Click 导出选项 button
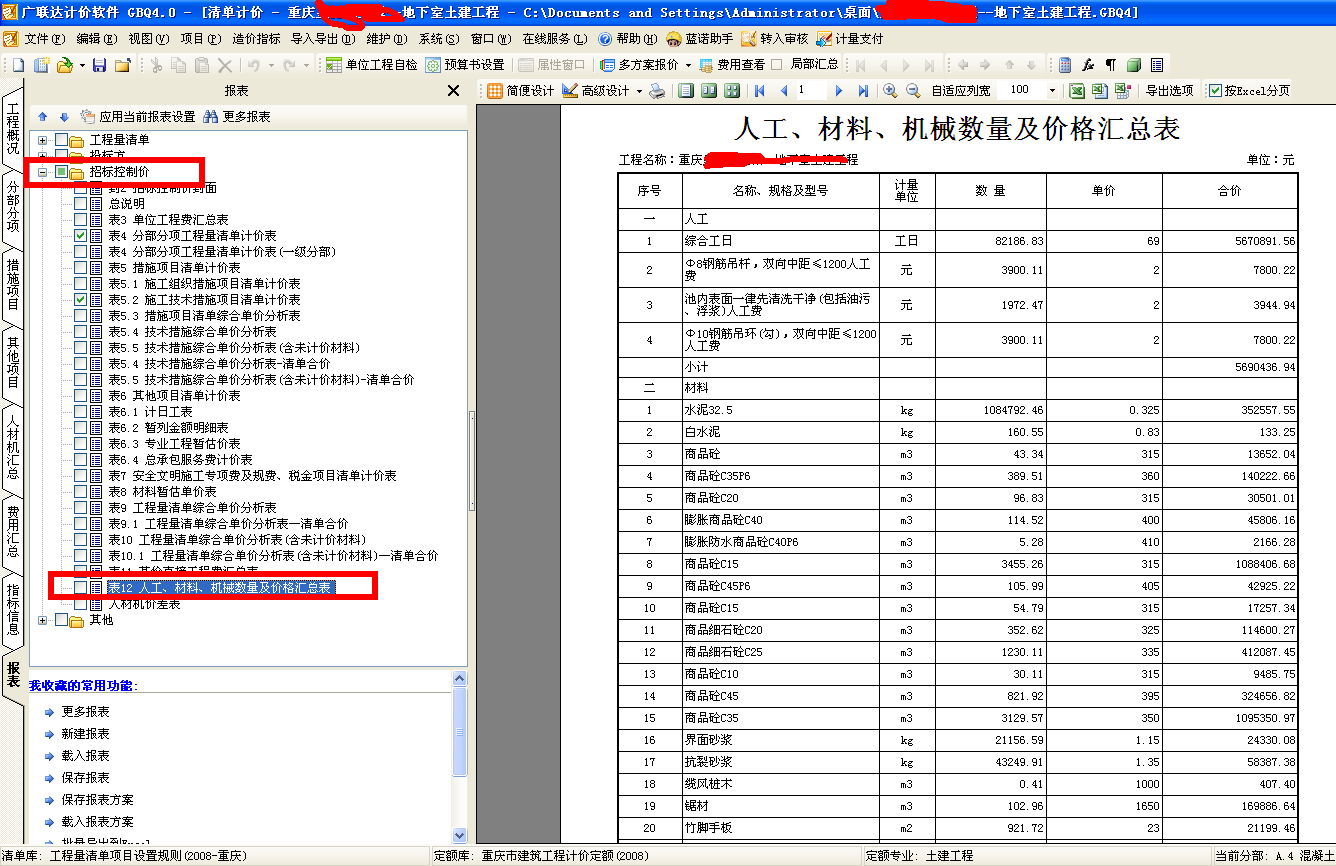 click(x=1169, y=90)
